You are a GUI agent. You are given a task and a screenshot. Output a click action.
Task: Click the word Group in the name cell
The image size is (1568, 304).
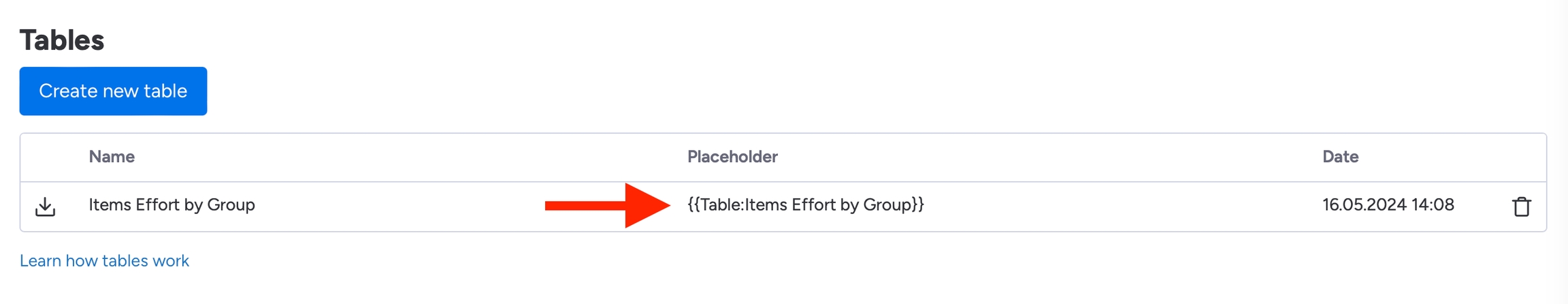tap(231, 205)
